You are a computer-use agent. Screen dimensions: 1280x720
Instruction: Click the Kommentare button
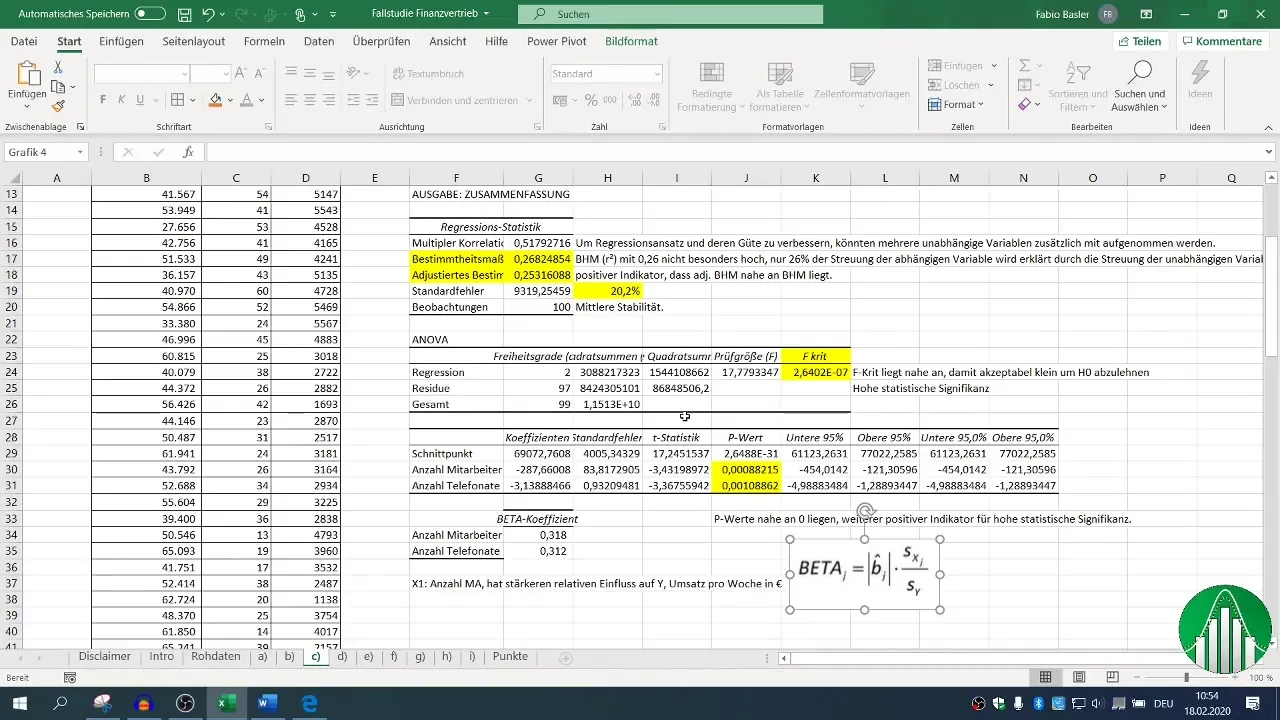(1221, 41)
